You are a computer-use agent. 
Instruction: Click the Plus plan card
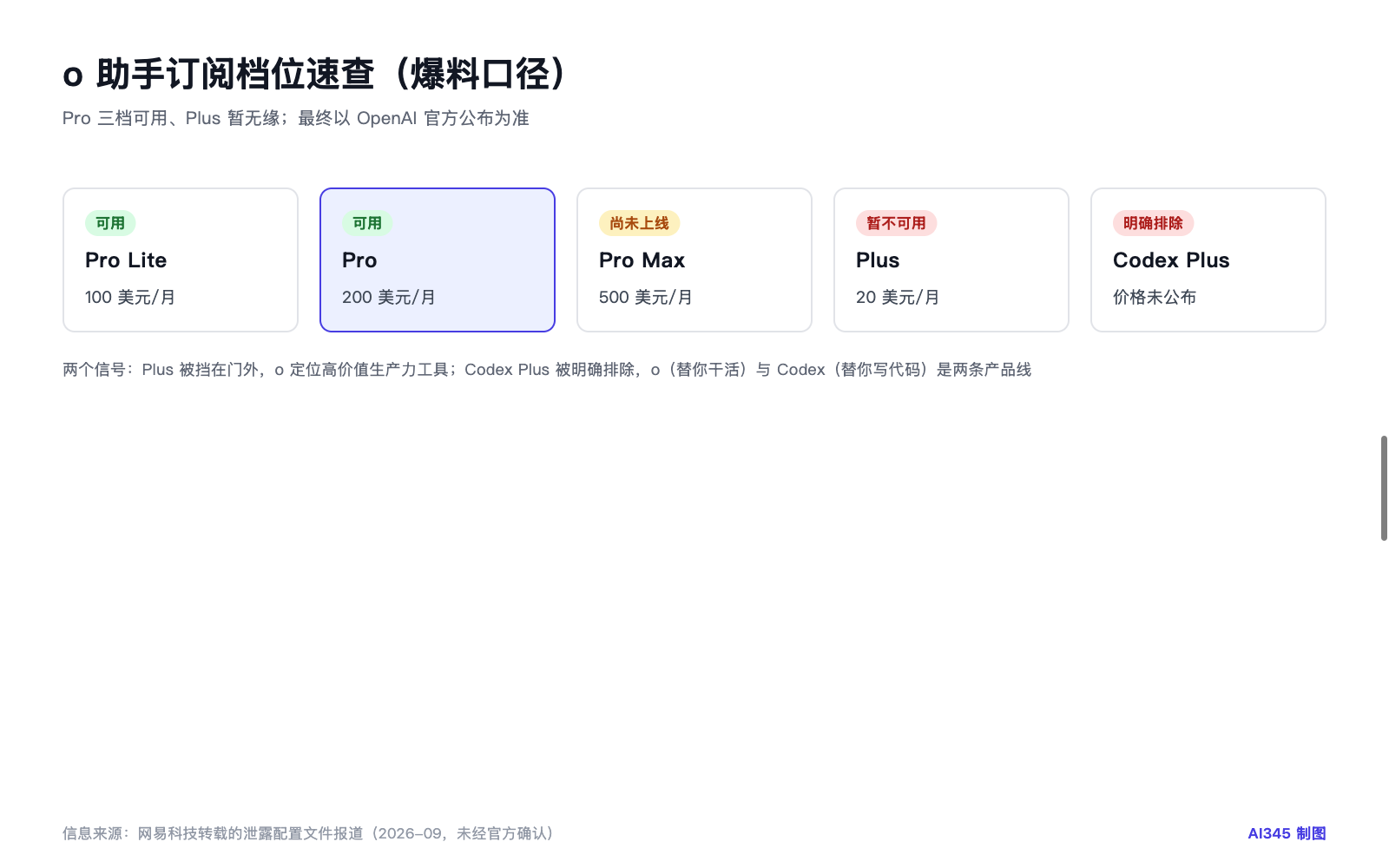[951, 260]
